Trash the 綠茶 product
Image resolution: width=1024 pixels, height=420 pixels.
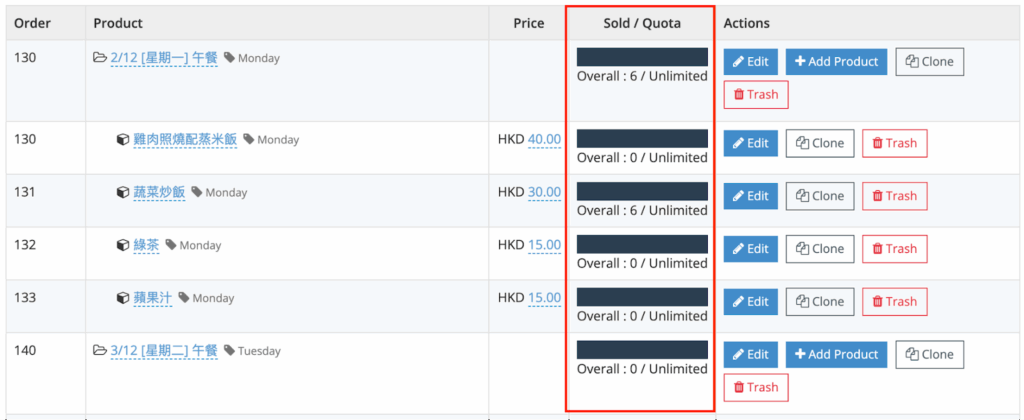pos(894,249)
